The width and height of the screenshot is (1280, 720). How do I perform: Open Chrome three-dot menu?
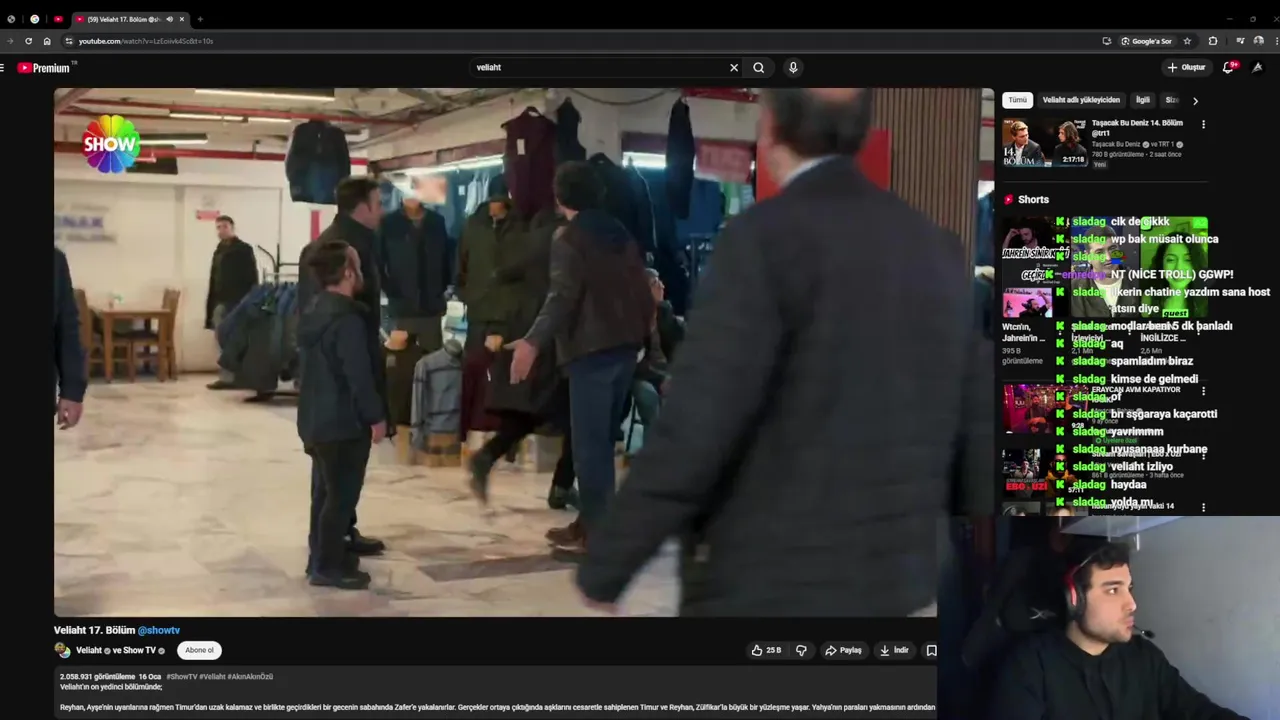[1275, 41]
